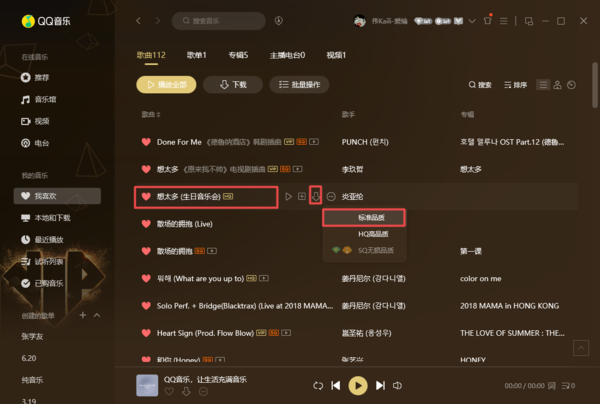This screenshot has height=404, width=600.
Task: Click the remove minus icon beside 炎亚纶
Action: tap(331, 197)
